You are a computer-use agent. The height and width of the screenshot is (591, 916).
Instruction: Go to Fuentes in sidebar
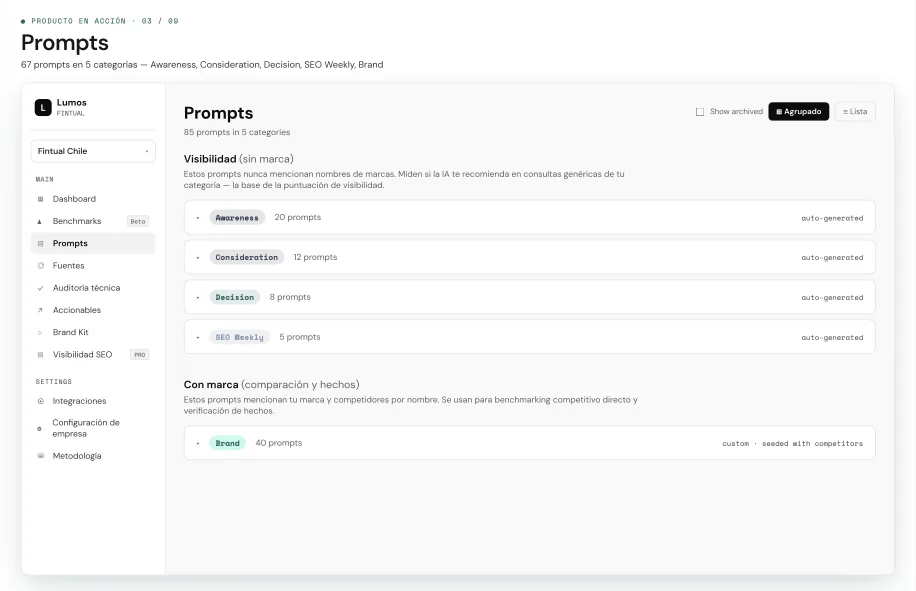93,266
